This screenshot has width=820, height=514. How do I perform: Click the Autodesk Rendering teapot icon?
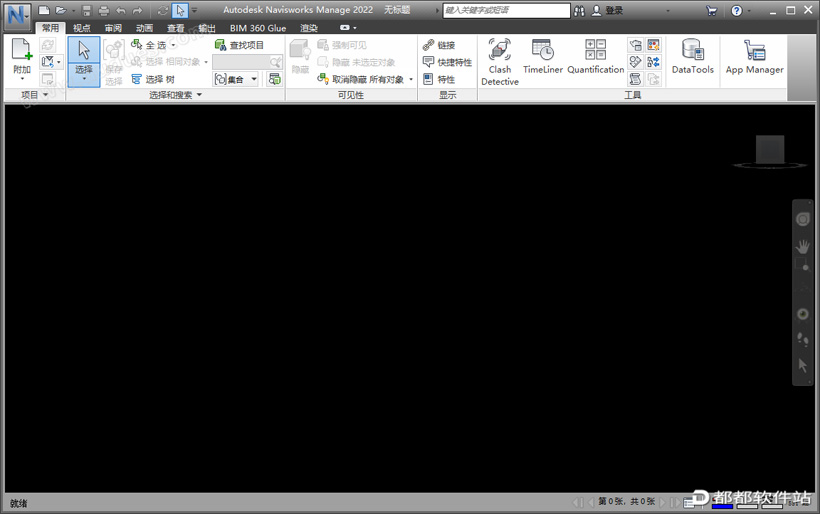tap(635, 45)
